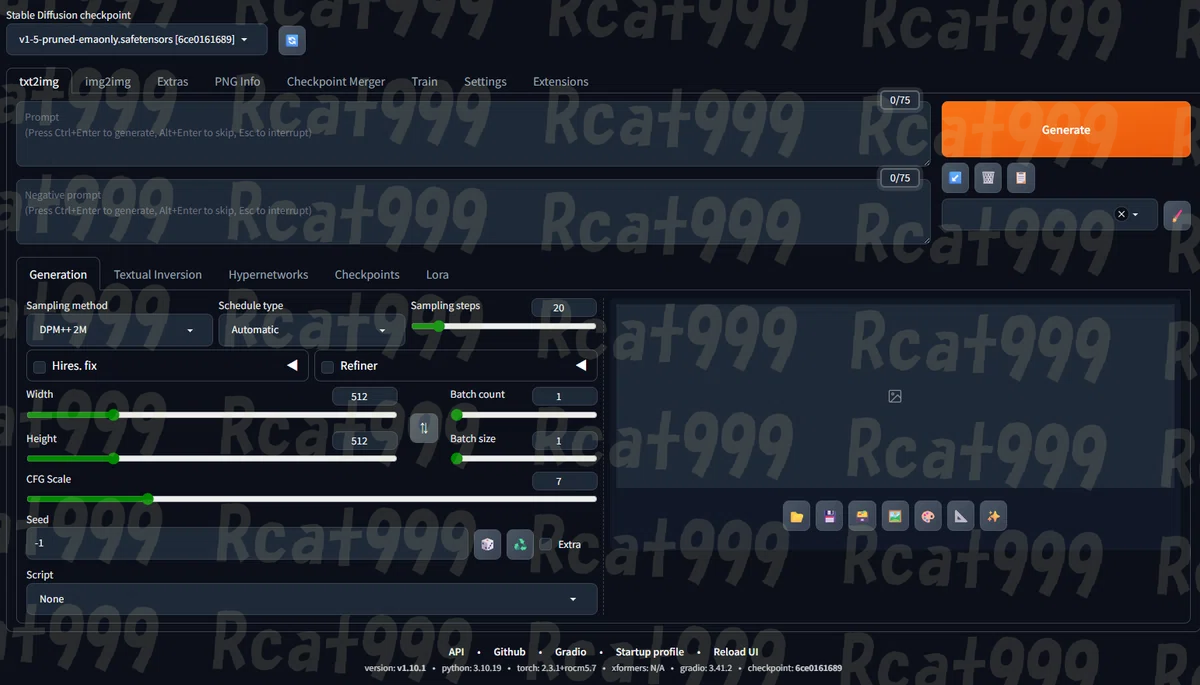Screen dimensions: 1200x685
Task: Open the Train tab
Action: pos(424,82)
